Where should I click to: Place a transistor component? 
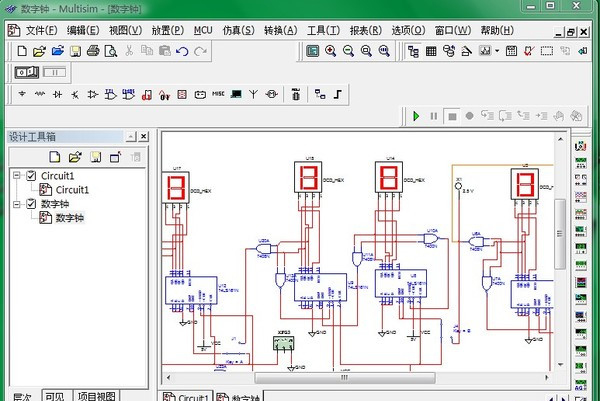75,94
